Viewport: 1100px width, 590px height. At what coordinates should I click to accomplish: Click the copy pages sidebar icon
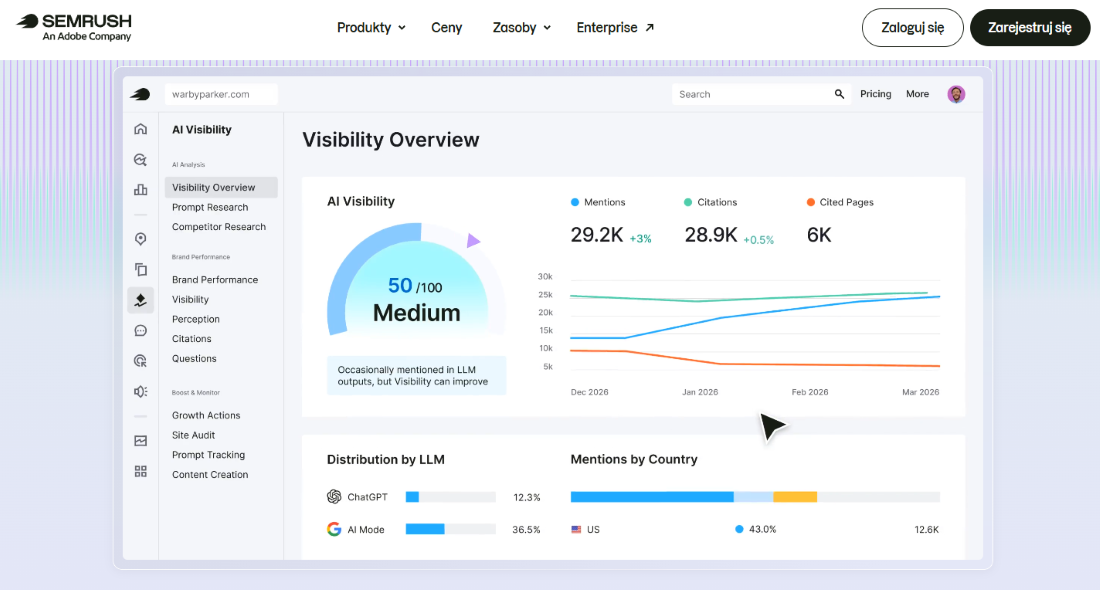click(x=140, y=269)
